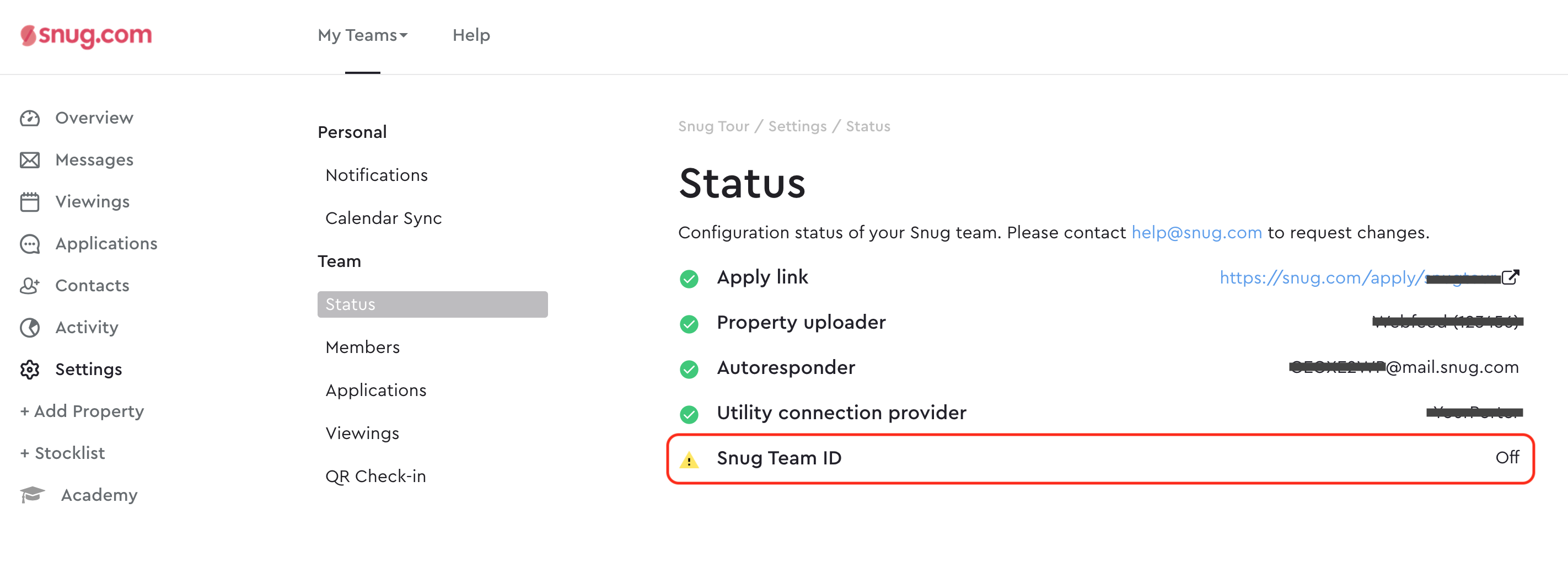Open Calendar Sync settings
Screen dimensions: 1568x567
(x=384, y=218)
